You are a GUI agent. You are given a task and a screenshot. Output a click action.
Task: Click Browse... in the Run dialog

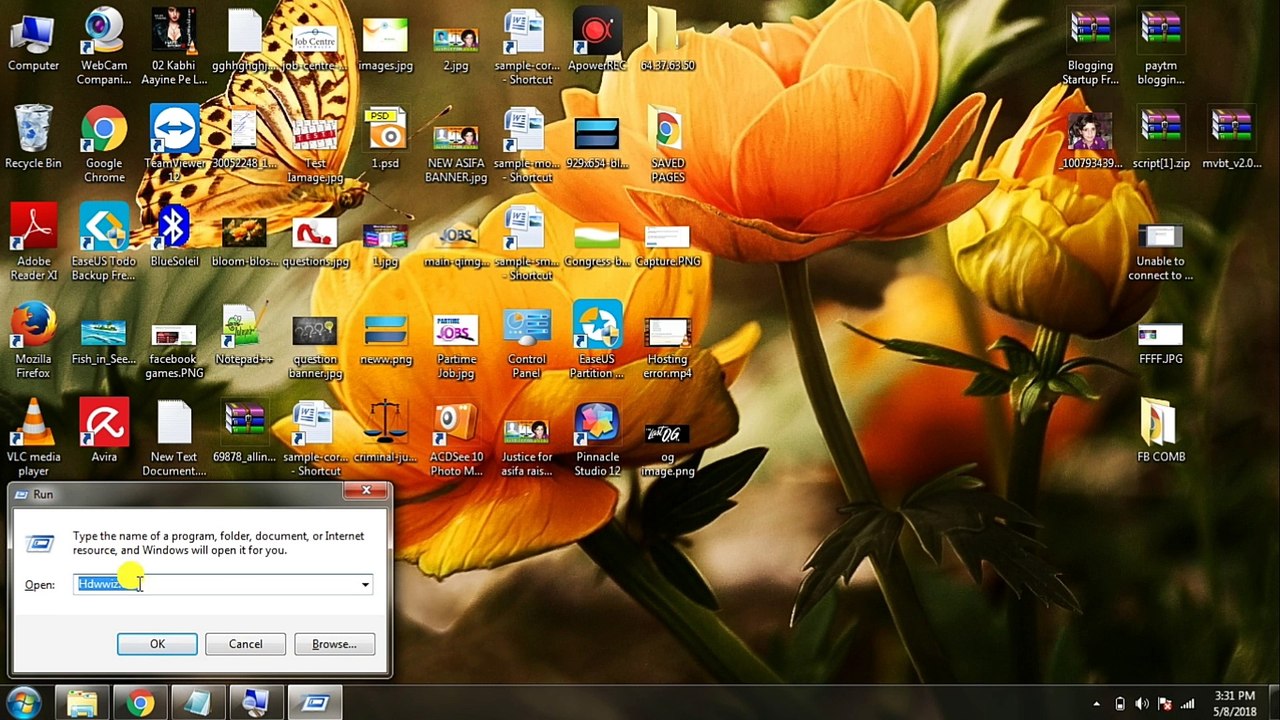pyautogui.click(x=334, y=644)
